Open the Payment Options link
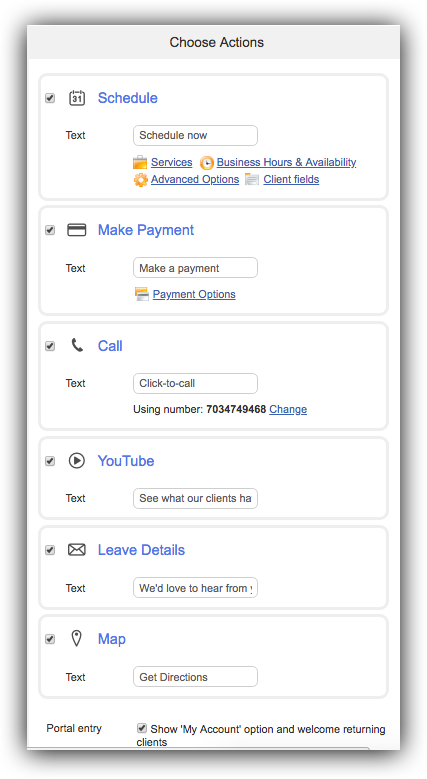Screen dimensions: 427x779 point(194,294)
